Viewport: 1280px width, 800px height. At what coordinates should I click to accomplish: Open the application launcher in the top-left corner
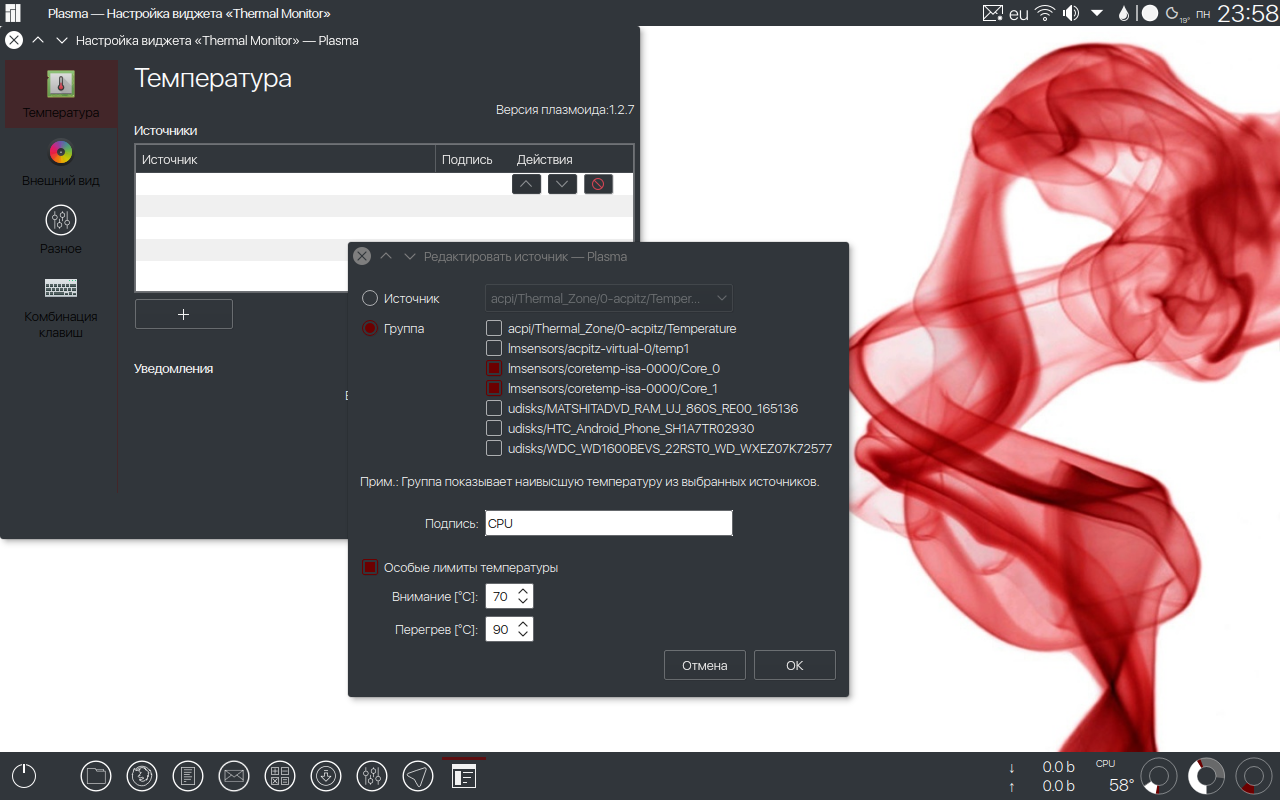click(x=13, y=13)
